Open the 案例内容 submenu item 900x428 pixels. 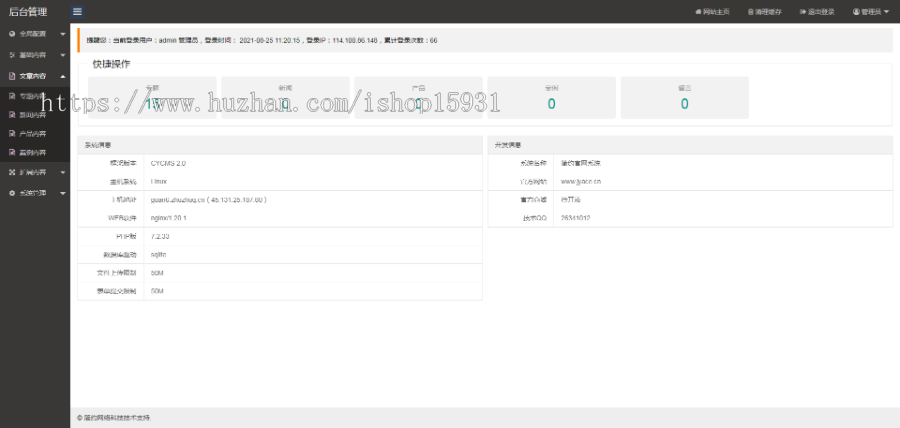pos(35,153)
